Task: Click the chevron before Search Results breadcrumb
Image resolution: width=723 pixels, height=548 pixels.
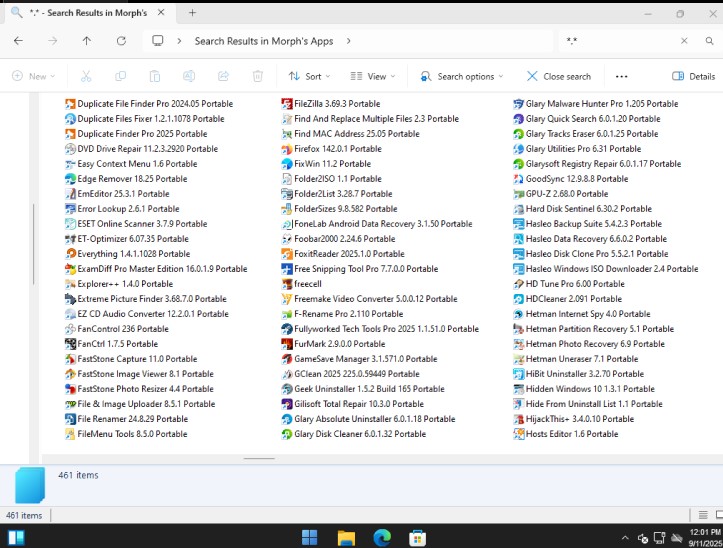Action: tap(179, 41)
